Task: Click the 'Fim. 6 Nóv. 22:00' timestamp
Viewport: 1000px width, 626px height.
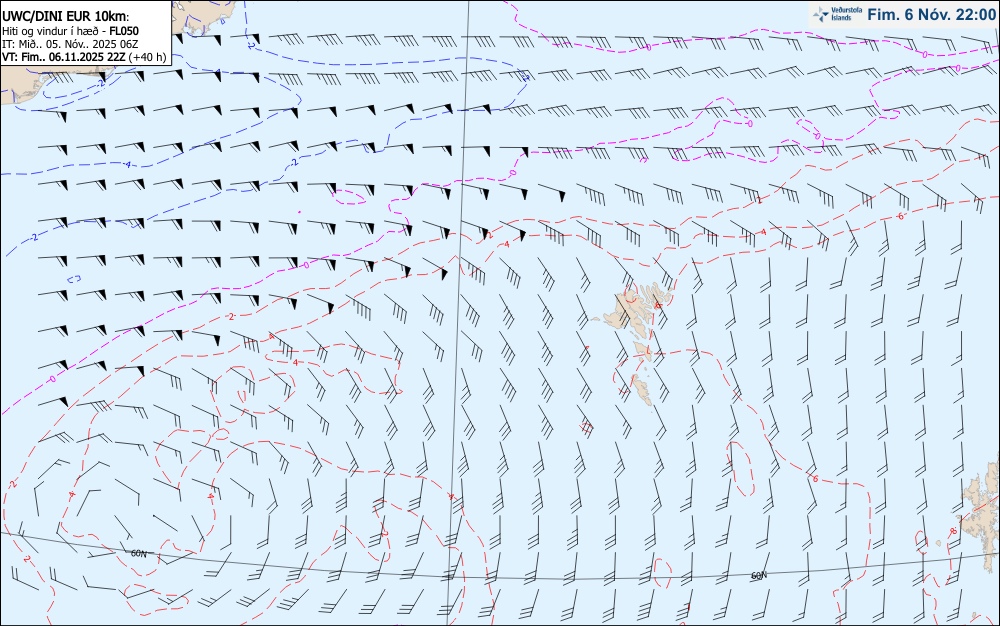Action: [x=932, y=15]
